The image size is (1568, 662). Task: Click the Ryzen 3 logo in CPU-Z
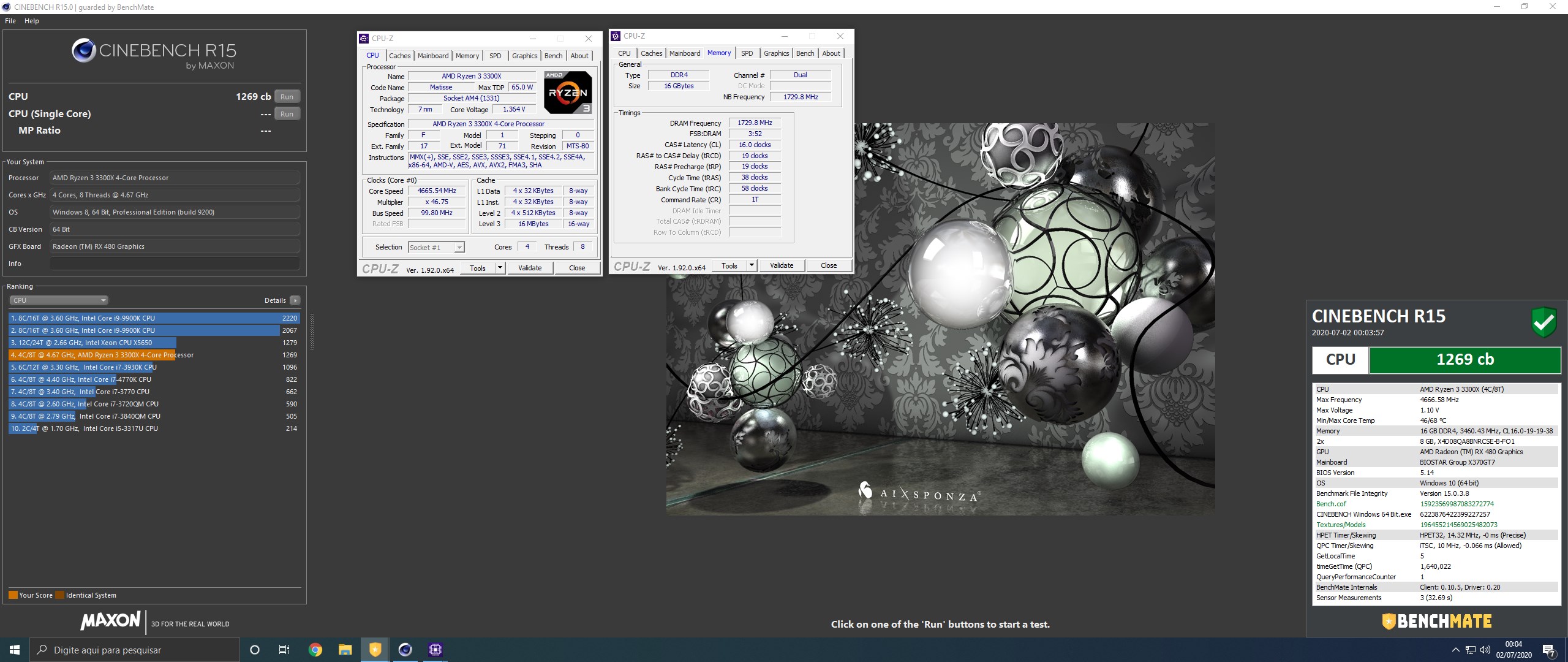point(568,92)
